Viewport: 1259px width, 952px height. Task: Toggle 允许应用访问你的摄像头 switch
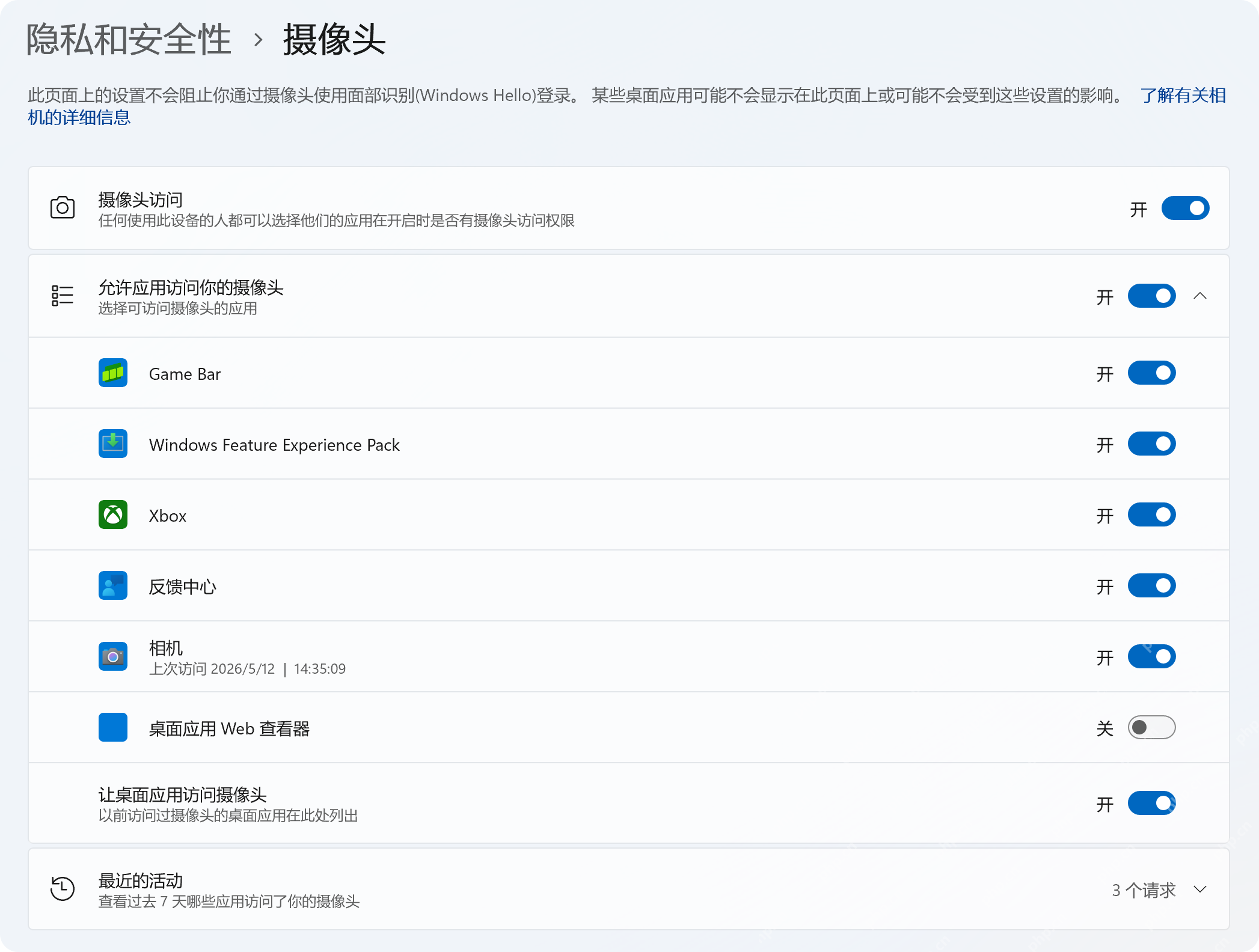[1152, 296]
